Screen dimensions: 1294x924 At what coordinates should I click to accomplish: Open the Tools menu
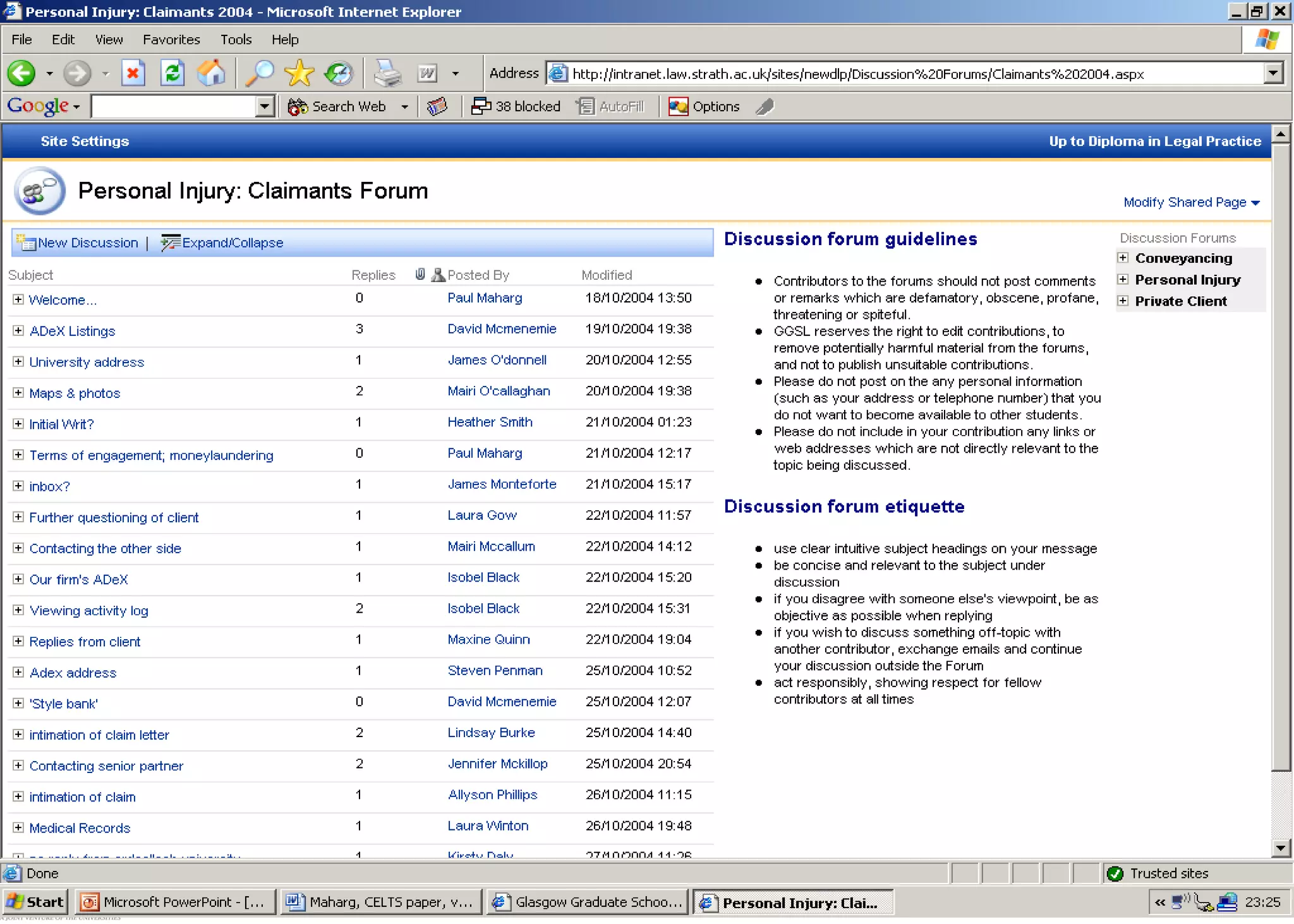coord(236,39)
